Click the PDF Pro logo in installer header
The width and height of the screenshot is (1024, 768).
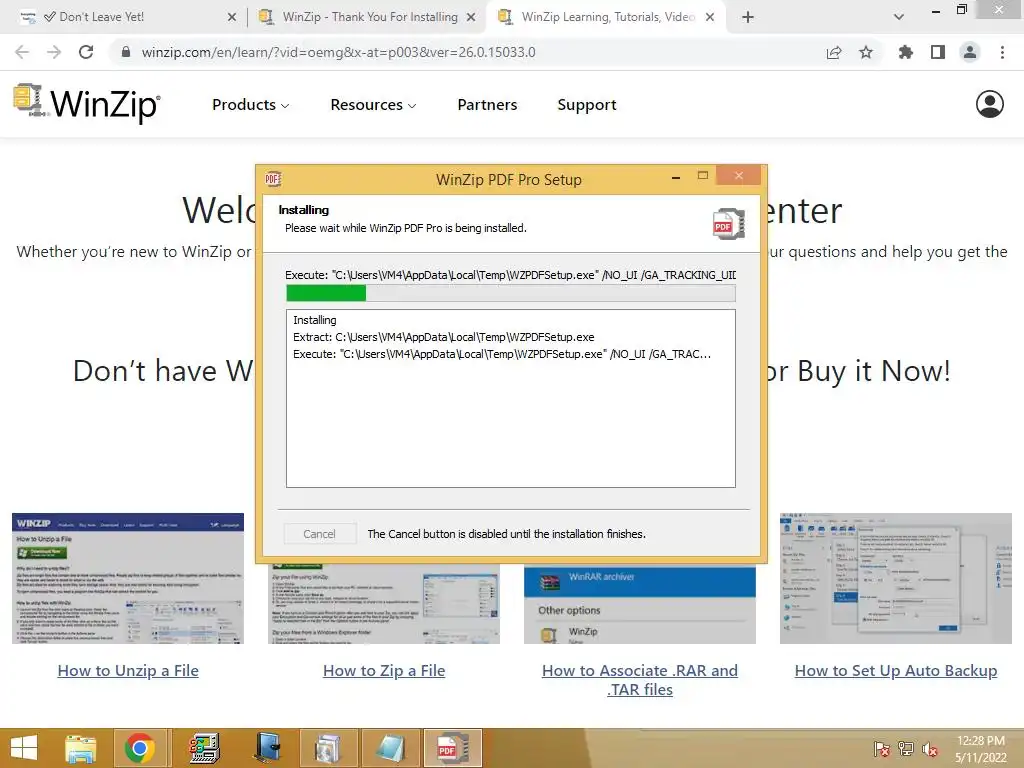729,223
